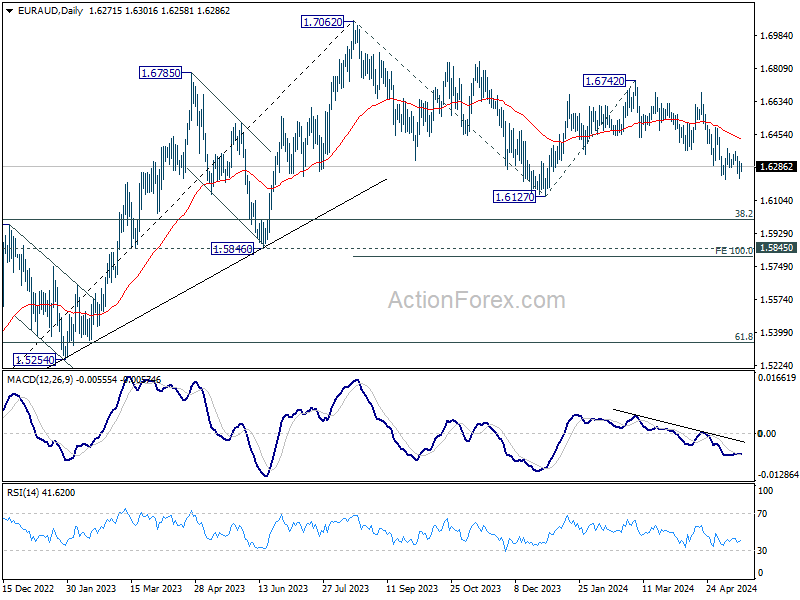Screen dimensions: 800x600
Task: Click the 1.53990 price axis value
Action: (x=776, y=333)
